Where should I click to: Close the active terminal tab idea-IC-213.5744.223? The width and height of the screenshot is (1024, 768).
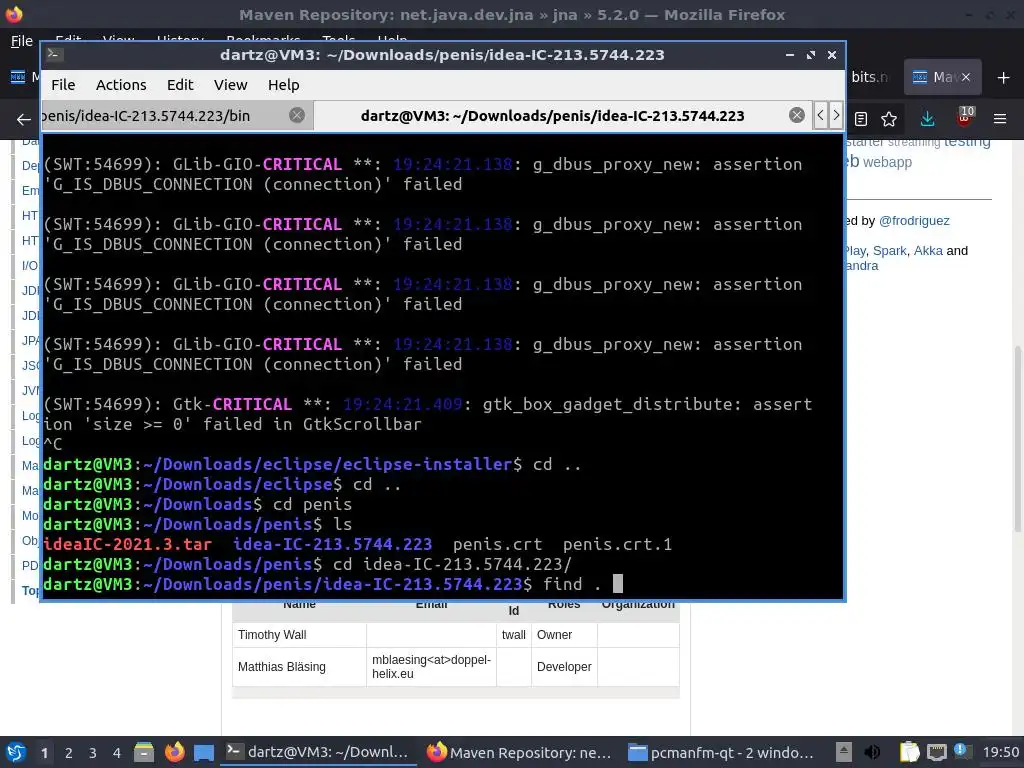[797, 116]
